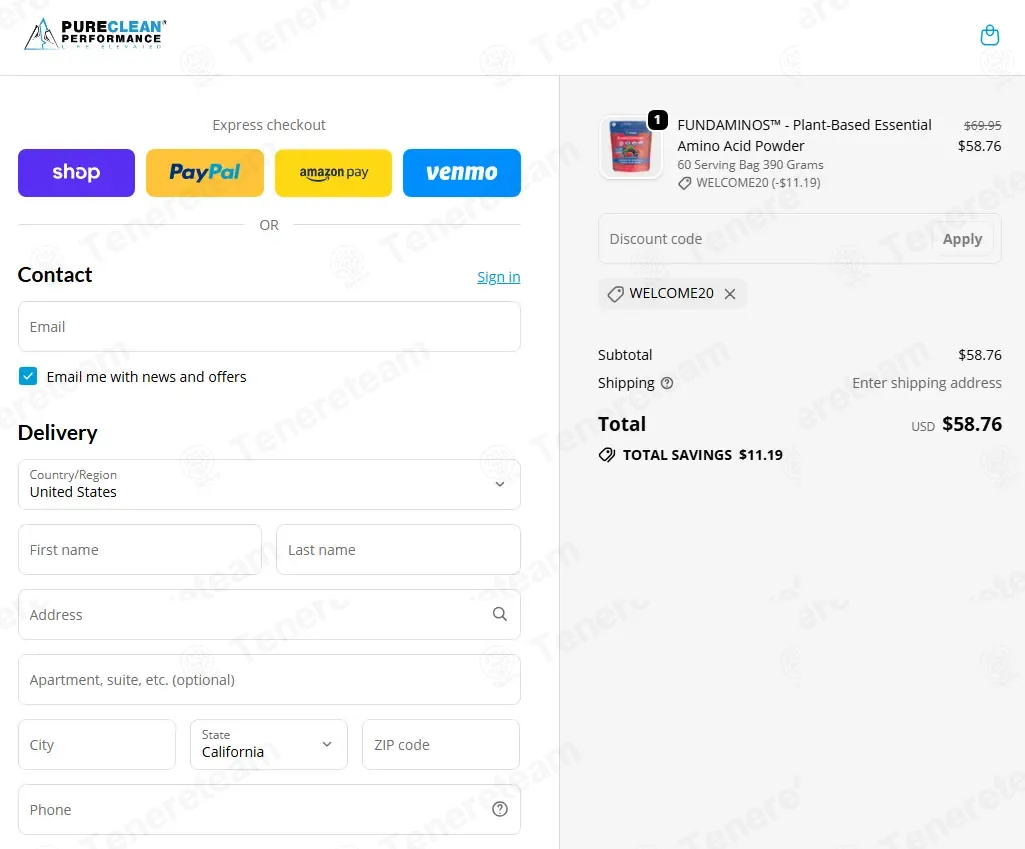This screenshot has width=1025, height=849.
Task: Click the address search magnifier icon
Action: [499, 614]
